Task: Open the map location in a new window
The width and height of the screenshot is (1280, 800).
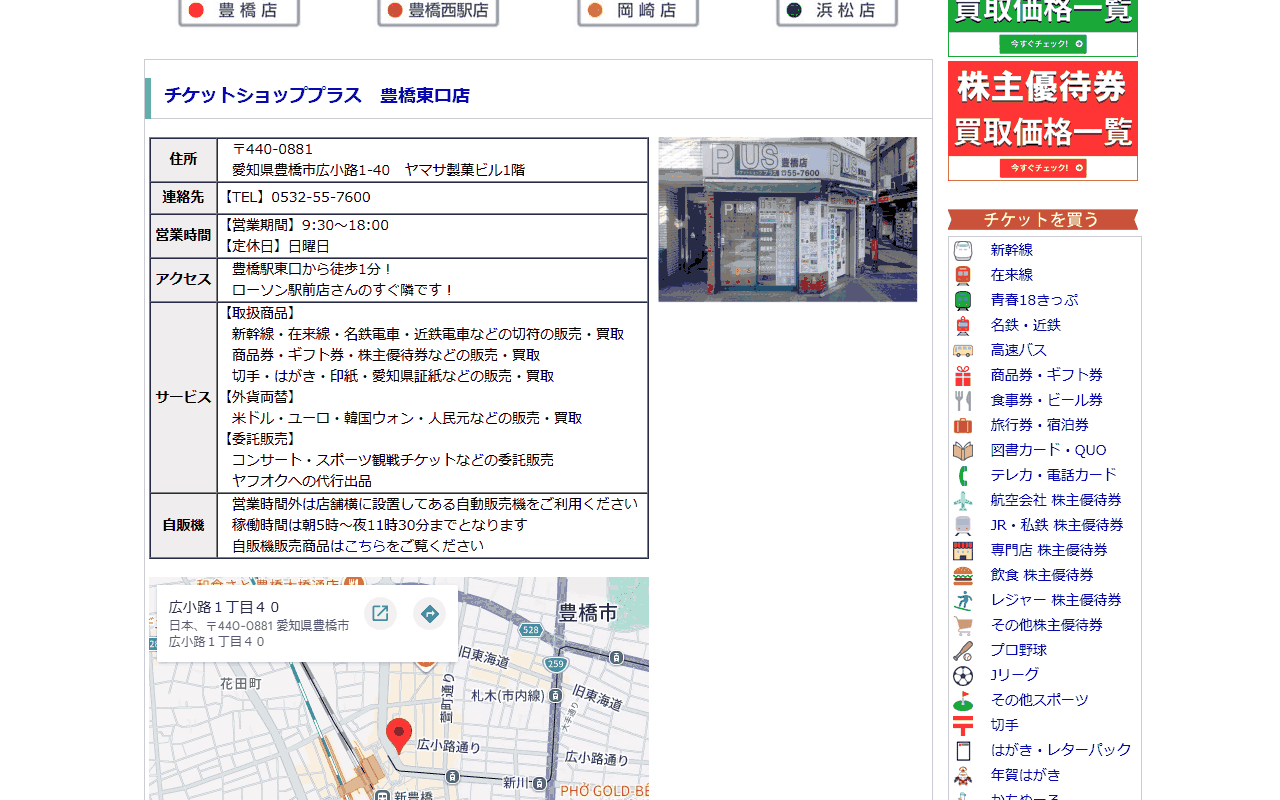Action: (380, 613)
